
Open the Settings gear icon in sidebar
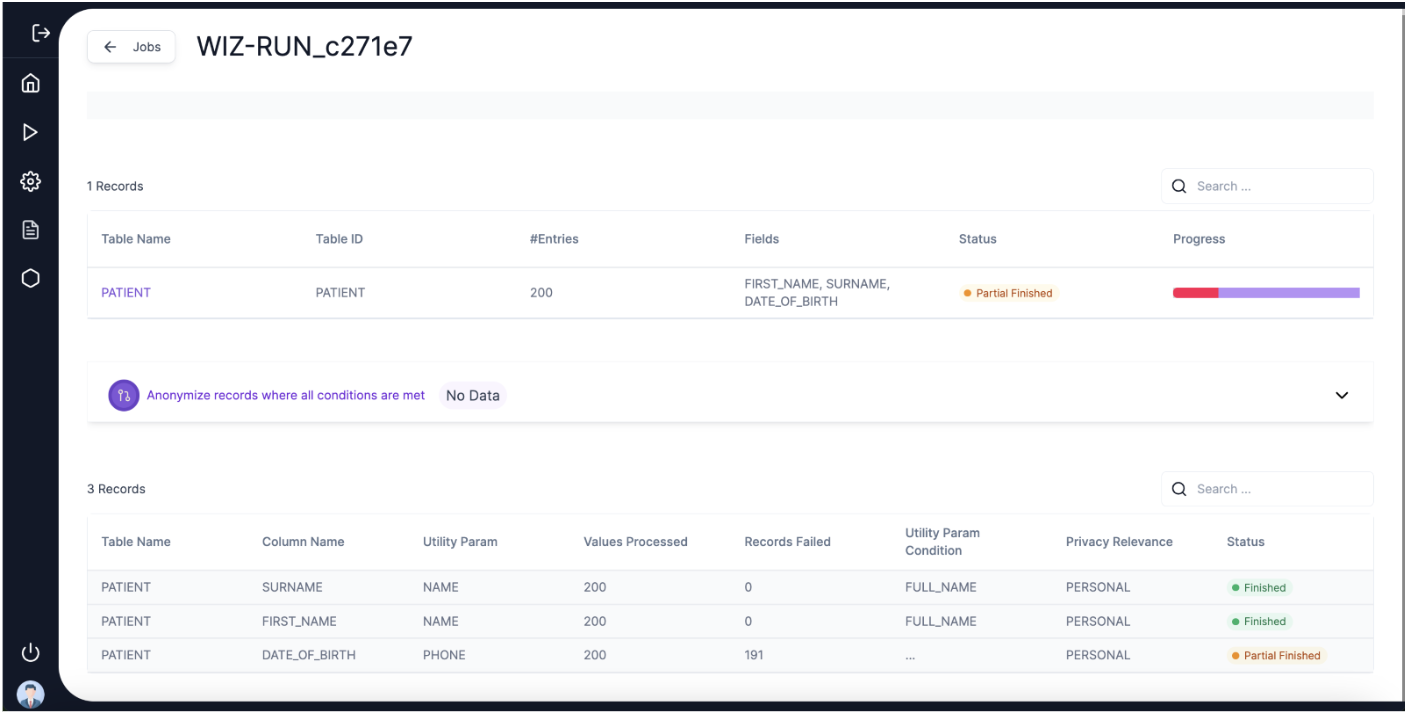[x=30, y=181]
